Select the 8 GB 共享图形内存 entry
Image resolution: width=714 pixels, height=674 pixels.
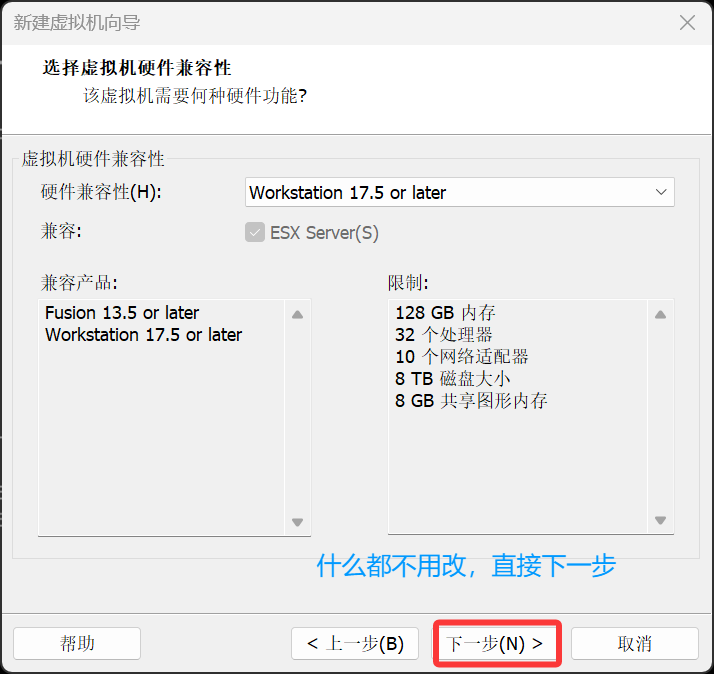pos(471,401)
